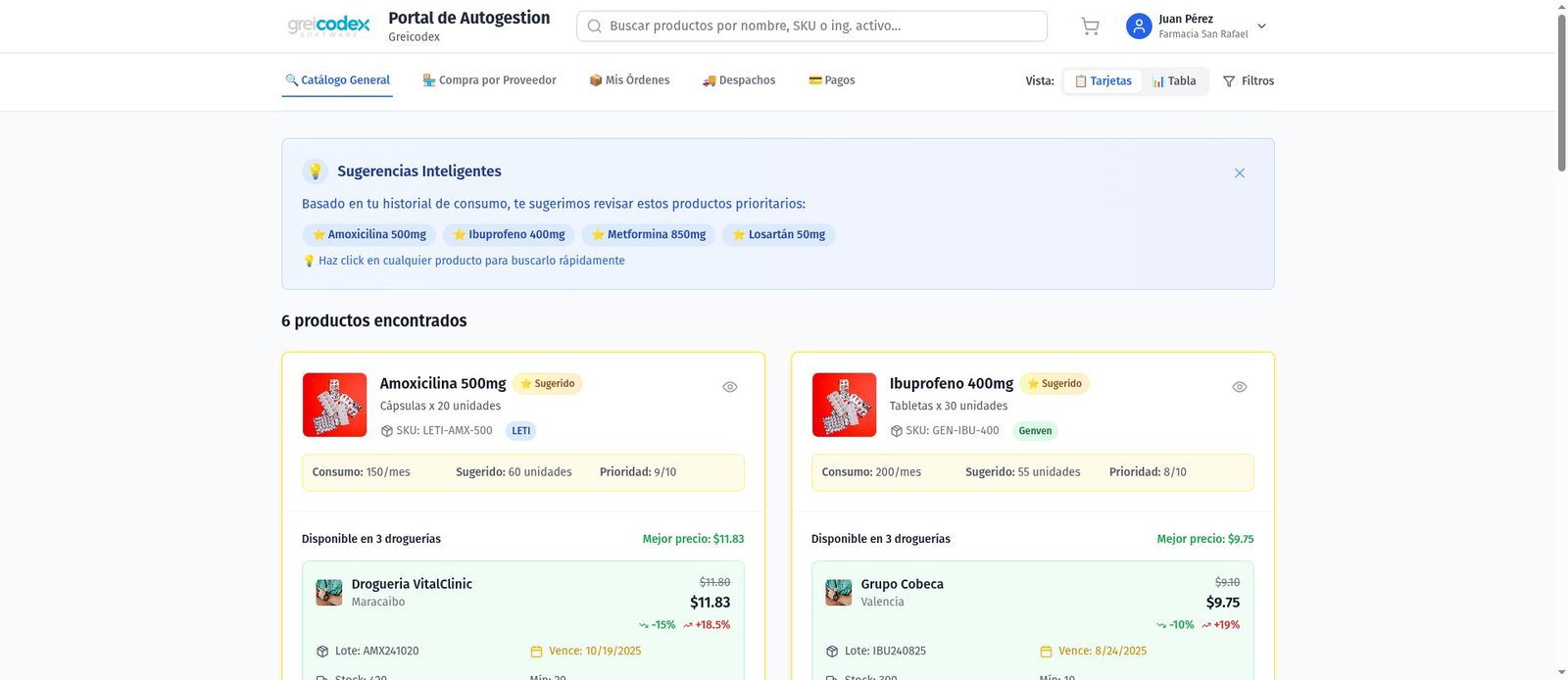
Task: Click the package icon beside SKU GEN-IBU-400
Action: (896, 431)
